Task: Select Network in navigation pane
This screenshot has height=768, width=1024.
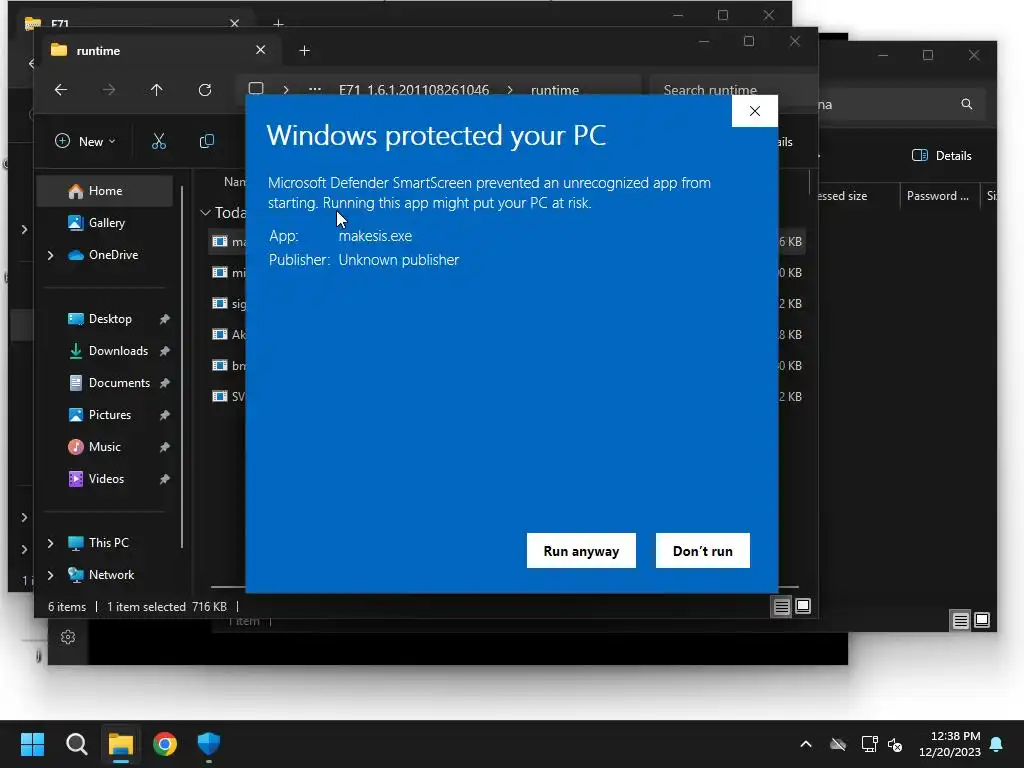Action: pos(104,575)
